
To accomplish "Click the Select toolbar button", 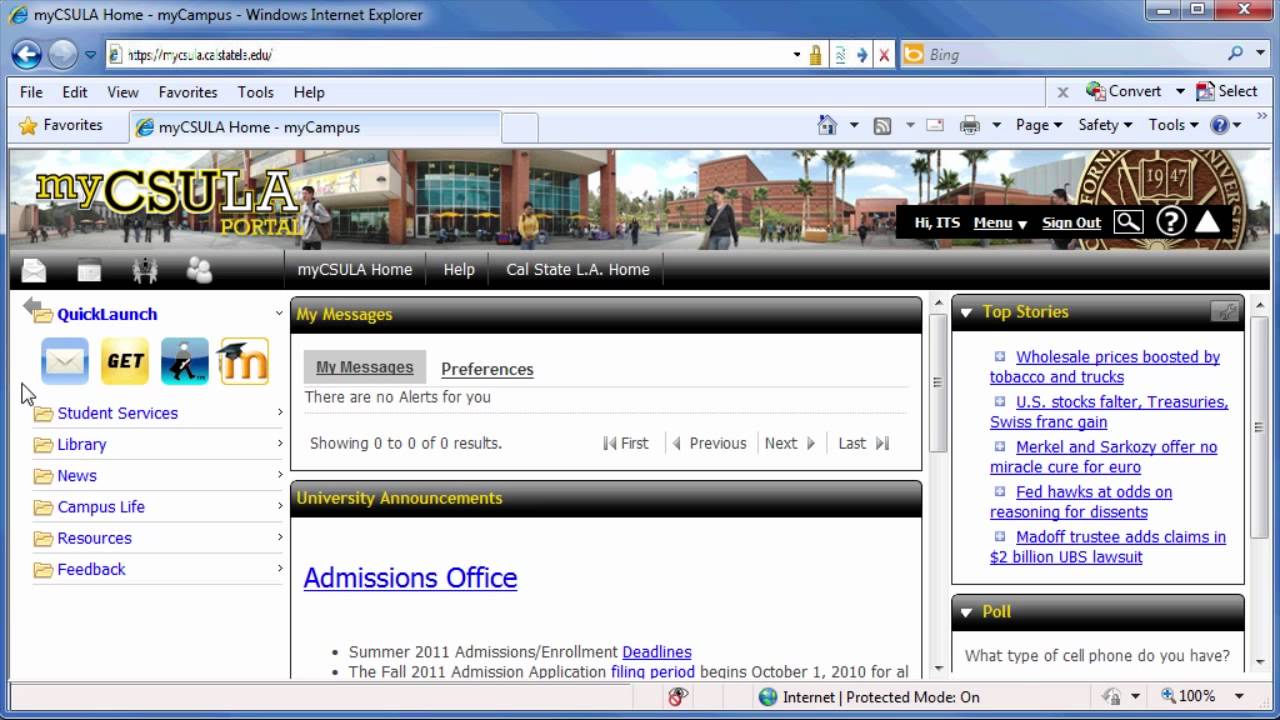I will click(x=1227, y=91).
